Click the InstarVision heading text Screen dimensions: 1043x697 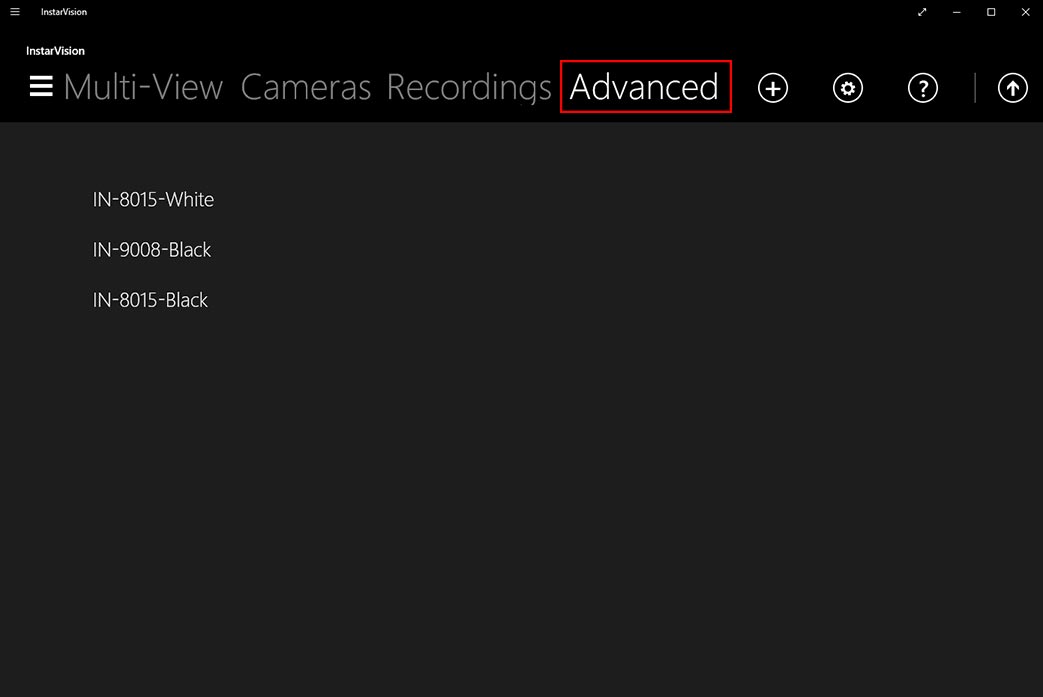[x=55, y=50]
